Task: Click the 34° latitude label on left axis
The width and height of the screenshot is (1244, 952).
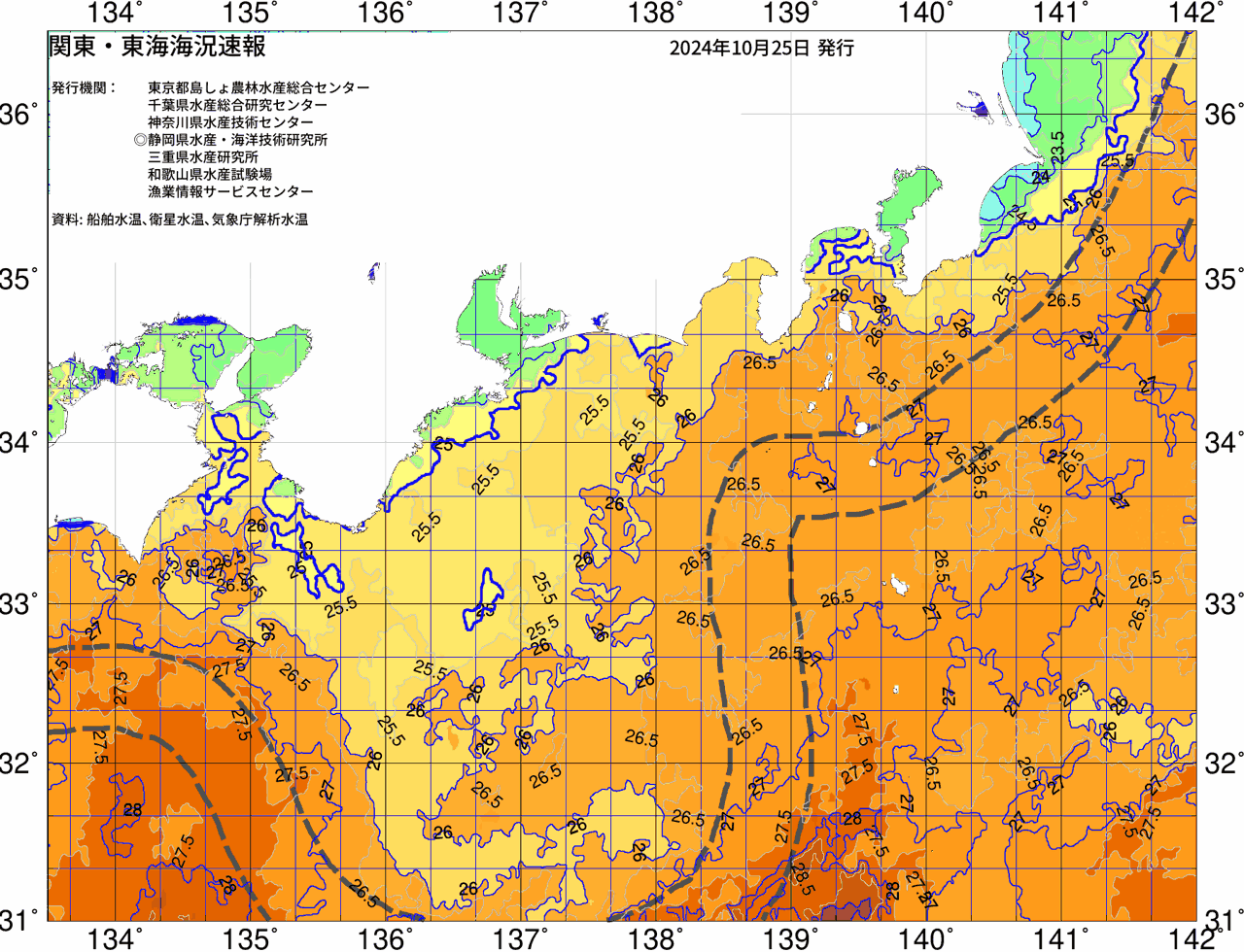Action: (x=19, y=443)
